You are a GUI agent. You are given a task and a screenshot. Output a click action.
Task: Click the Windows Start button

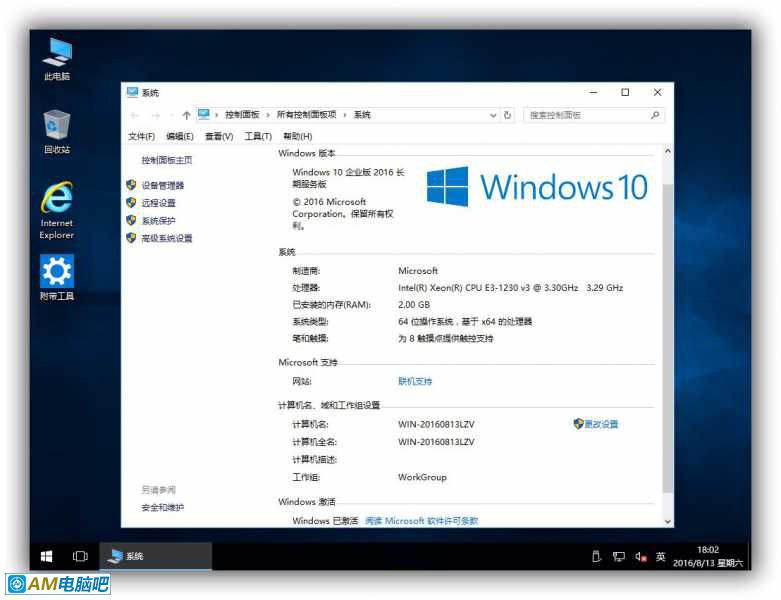pos(46,556)
